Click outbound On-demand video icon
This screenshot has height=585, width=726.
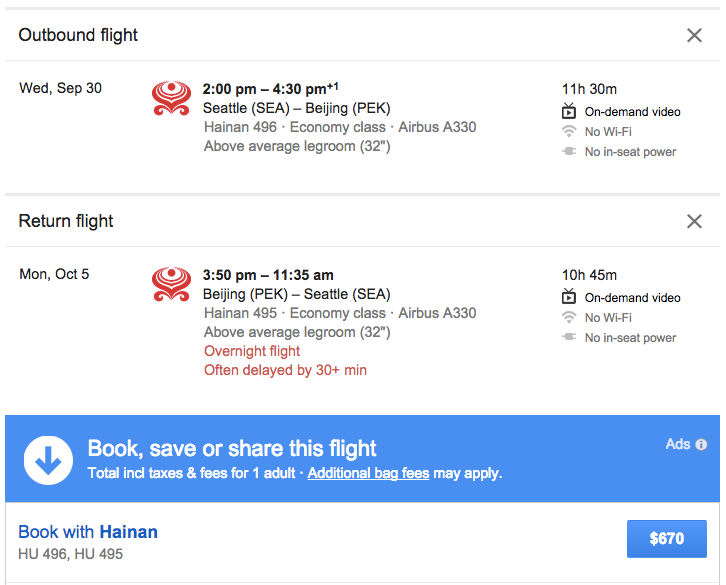coord(569,111)
